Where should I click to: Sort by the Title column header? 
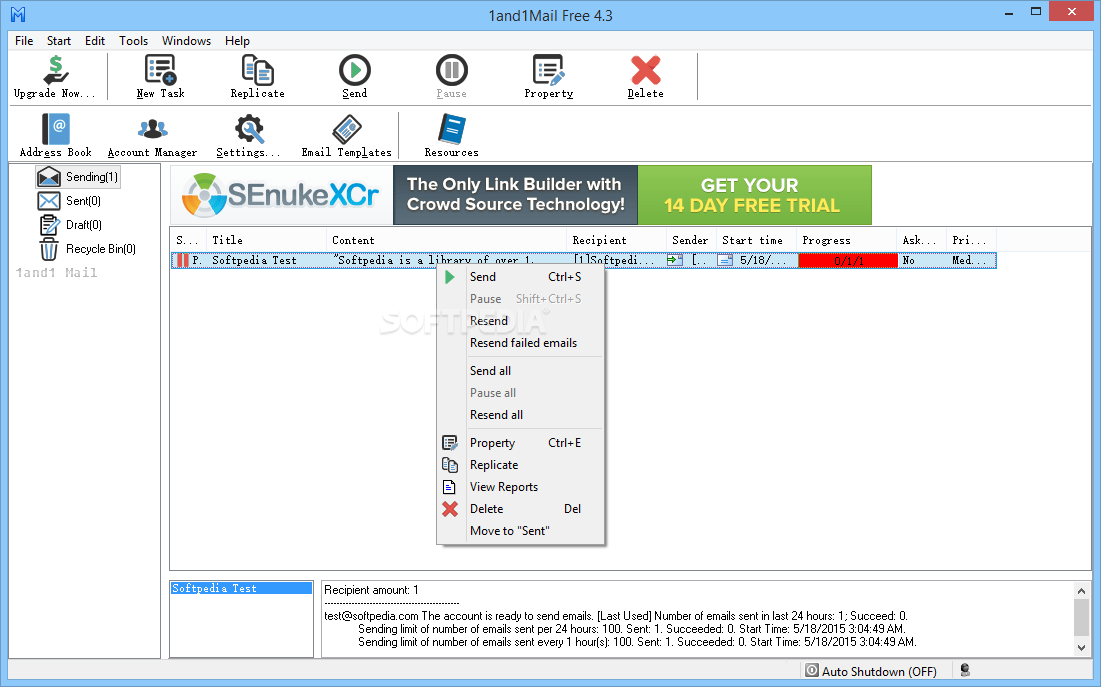[267, 240]
